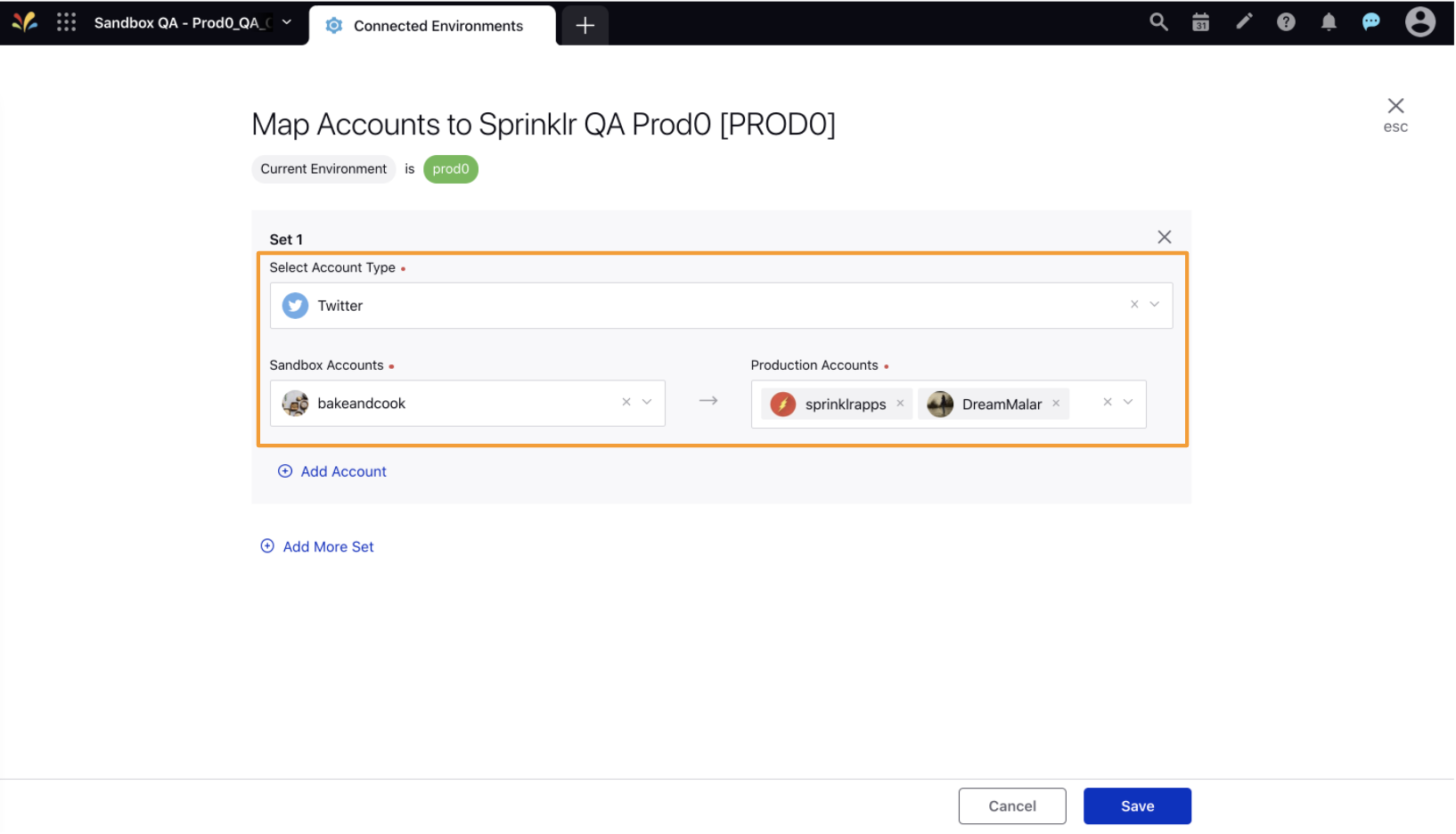Open the calendar icon in top bar
This screenshot has height=834, width=1456.
tap(1201, 22)
